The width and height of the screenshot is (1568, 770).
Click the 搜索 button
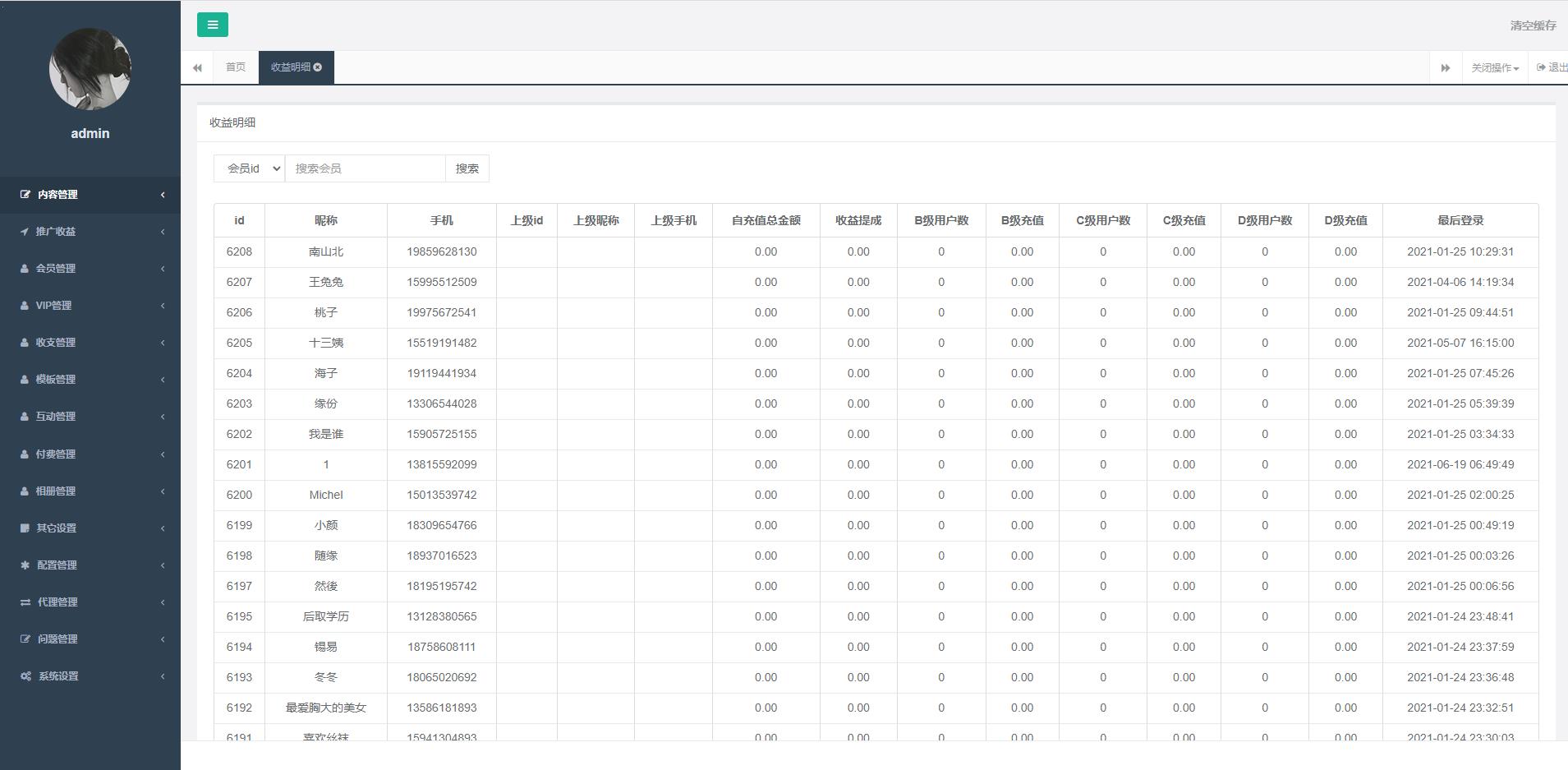point(467,168)
